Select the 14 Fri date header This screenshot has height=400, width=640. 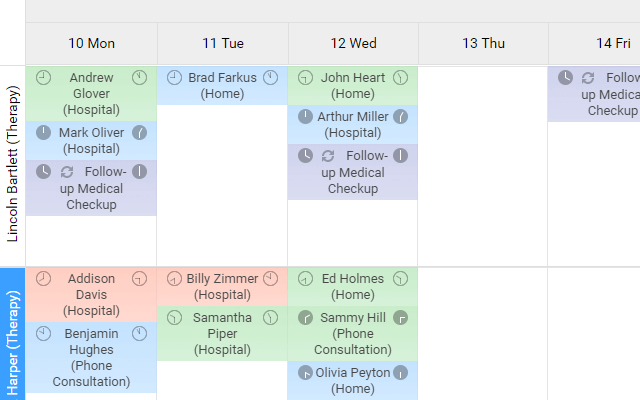point(612,43)
